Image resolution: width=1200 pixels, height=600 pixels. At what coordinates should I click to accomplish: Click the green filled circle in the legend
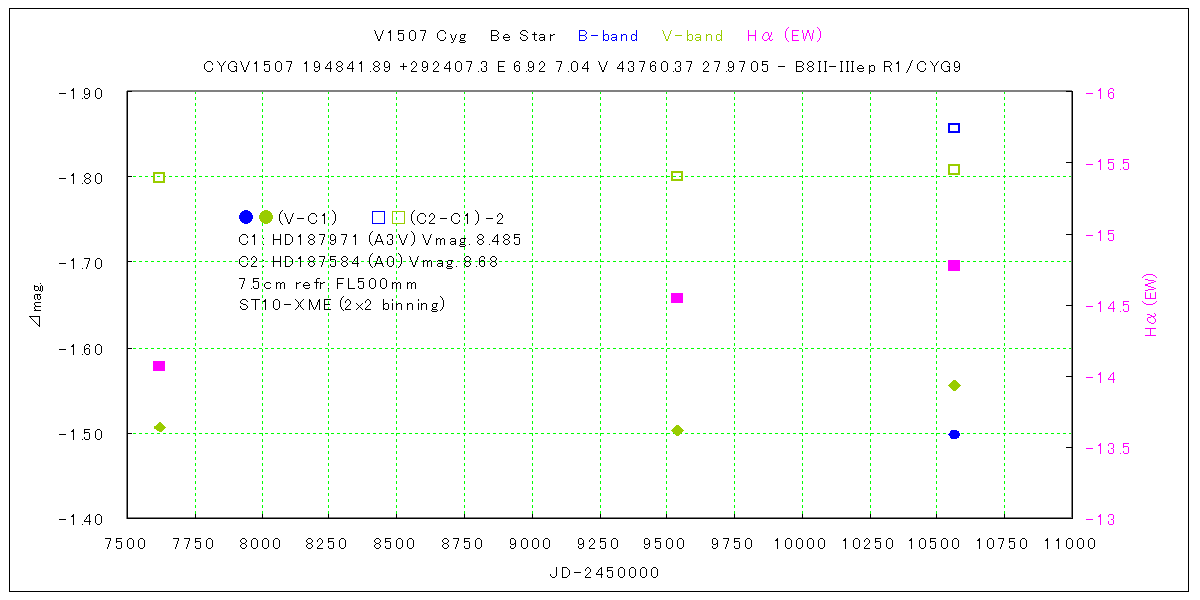tap(266, 217)
